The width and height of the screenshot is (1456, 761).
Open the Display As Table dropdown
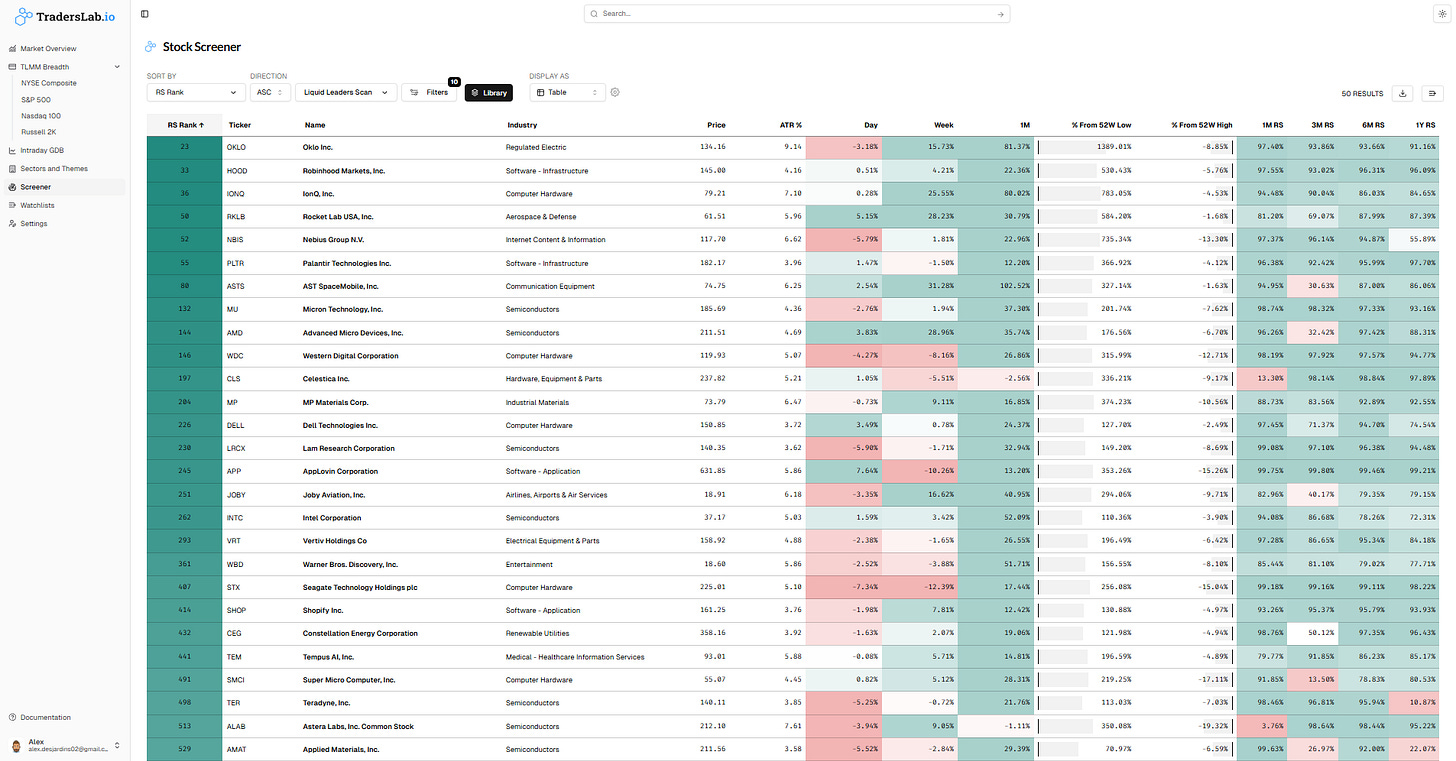pos(567,92)
